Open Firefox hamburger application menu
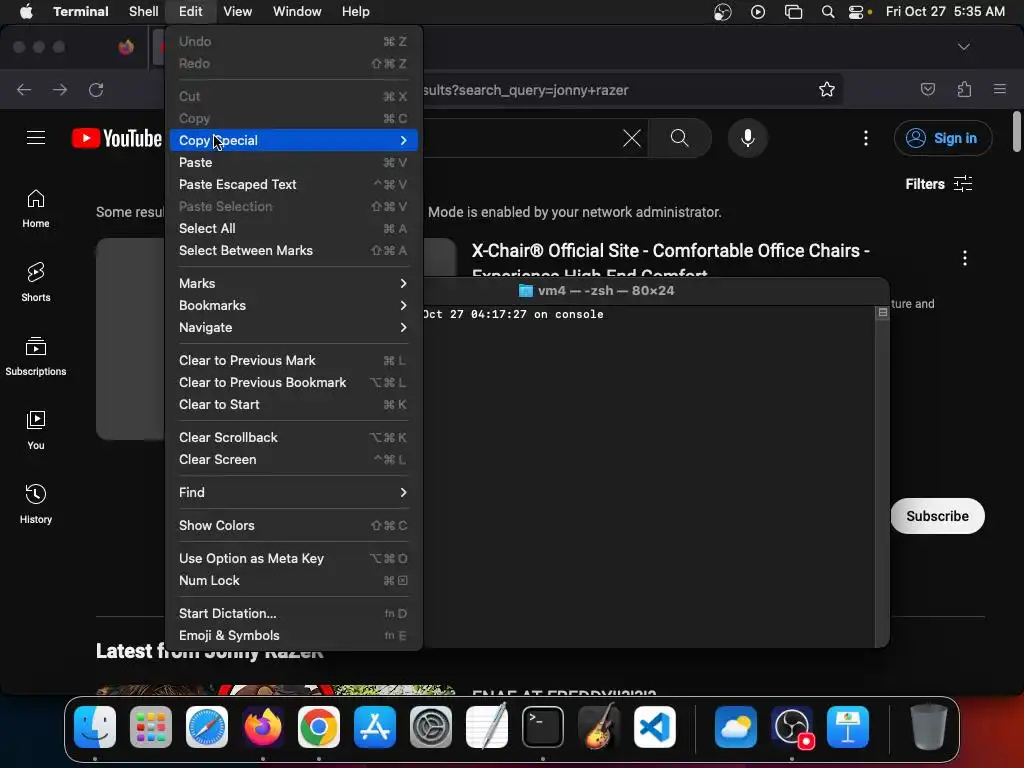 (1000, 89)
